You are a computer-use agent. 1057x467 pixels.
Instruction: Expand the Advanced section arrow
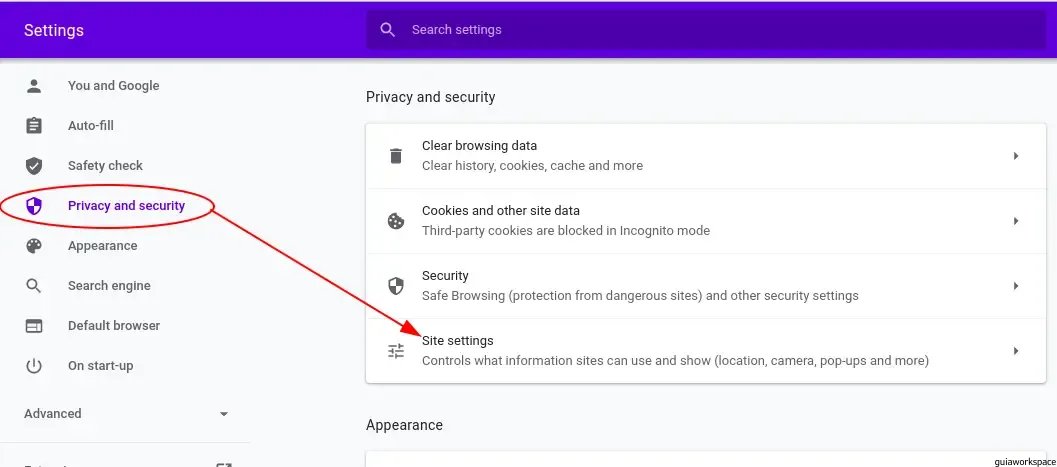pyautogui.click(x=224, y=414)
